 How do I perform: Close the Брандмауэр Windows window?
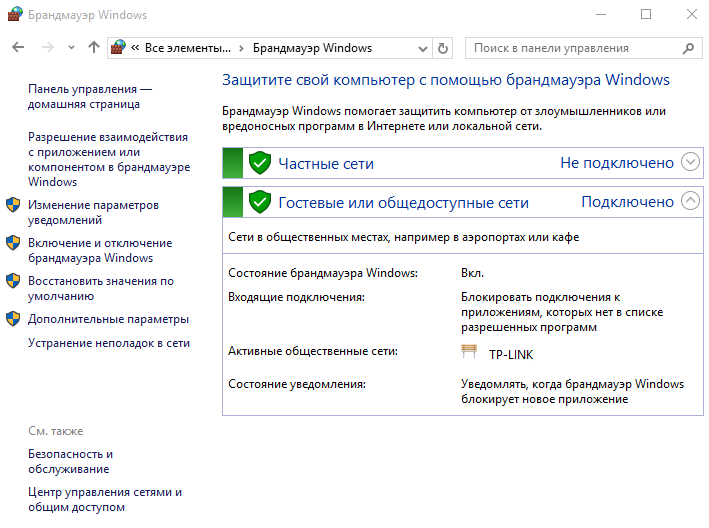[691, 14]
